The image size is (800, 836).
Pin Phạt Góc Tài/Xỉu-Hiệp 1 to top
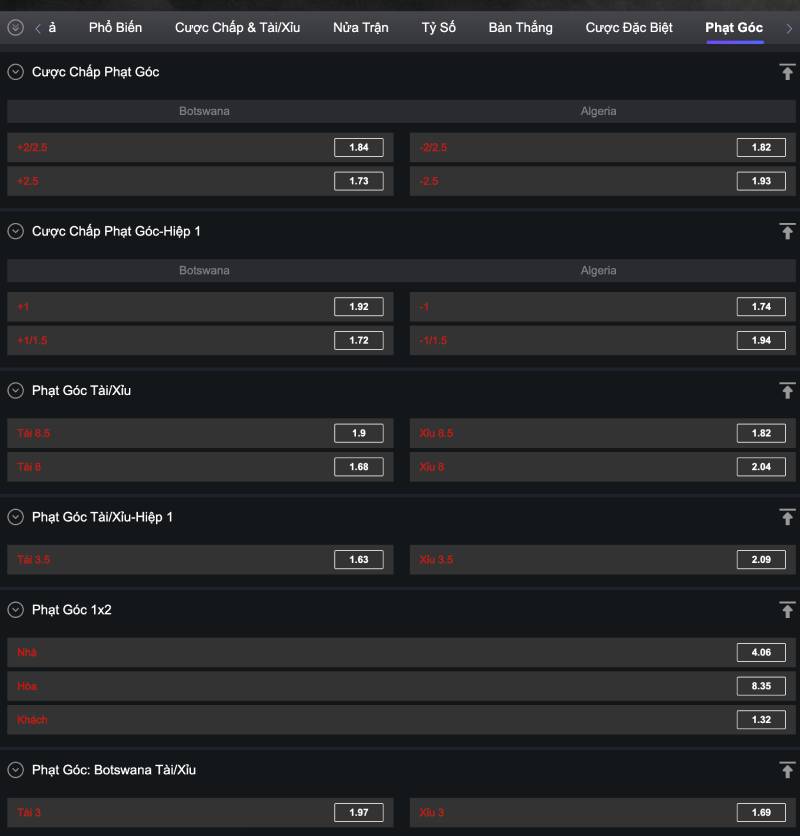pos(787,517)
